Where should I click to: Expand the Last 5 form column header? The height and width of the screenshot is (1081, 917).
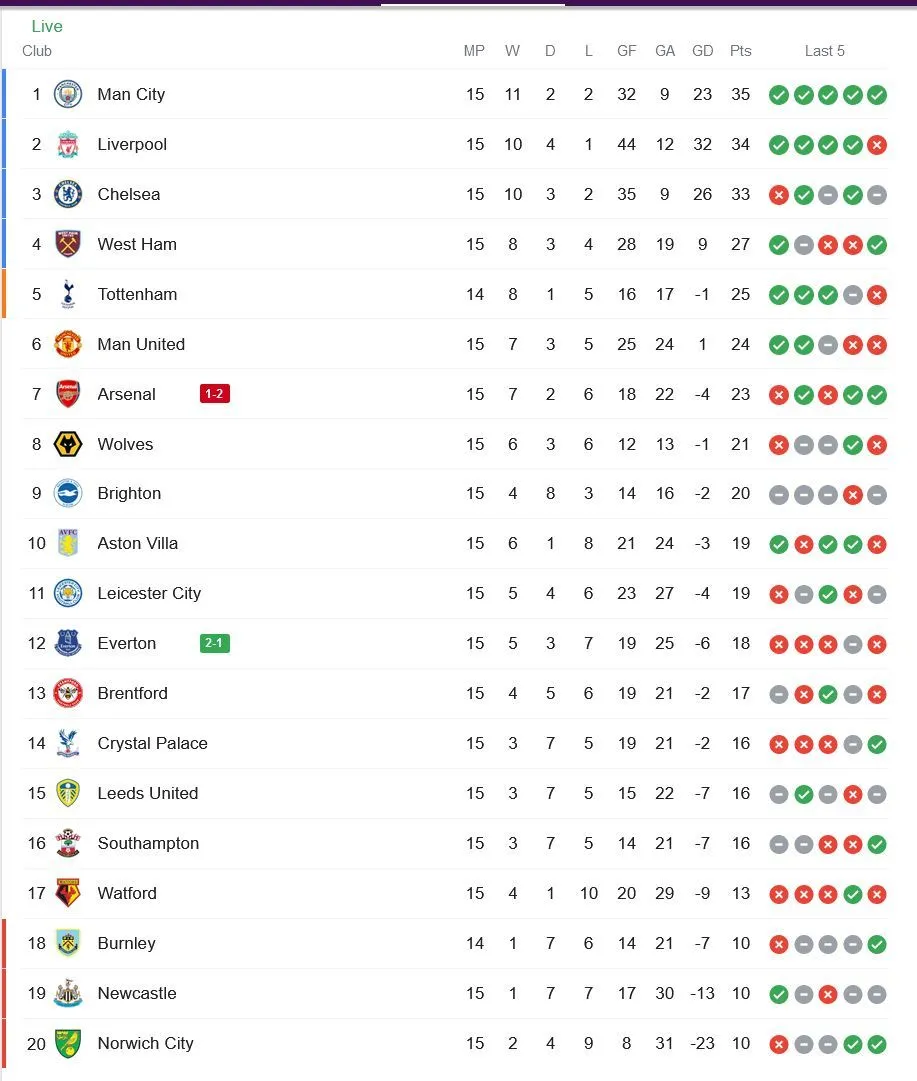pos(825,51)
